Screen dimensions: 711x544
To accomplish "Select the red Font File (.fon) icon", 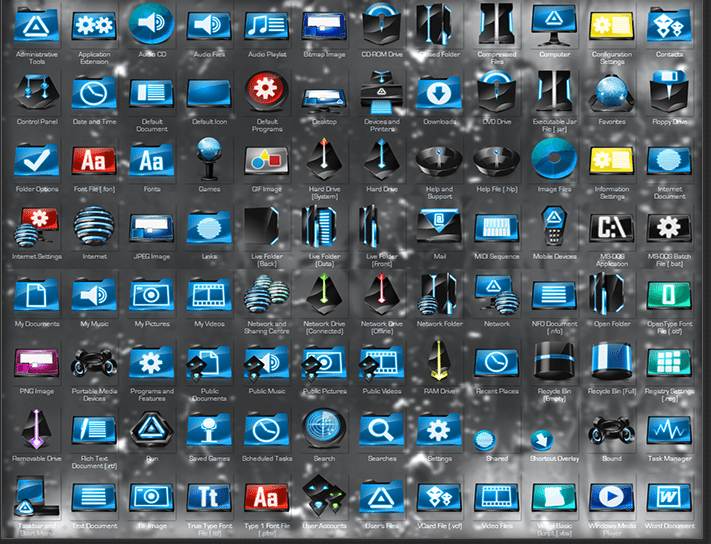I will point(94,160).
